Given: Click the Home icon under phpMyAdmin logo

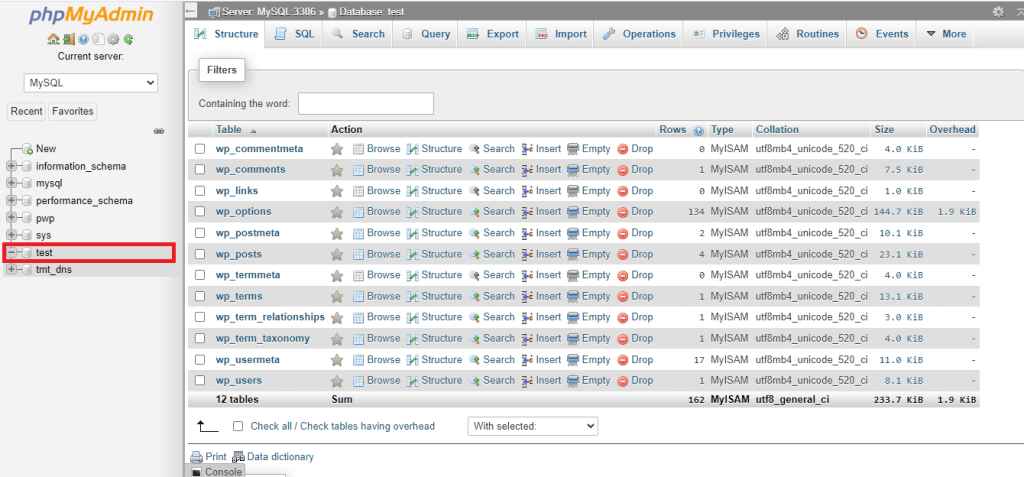Looking at the screenshot, I should click(54, 39).
